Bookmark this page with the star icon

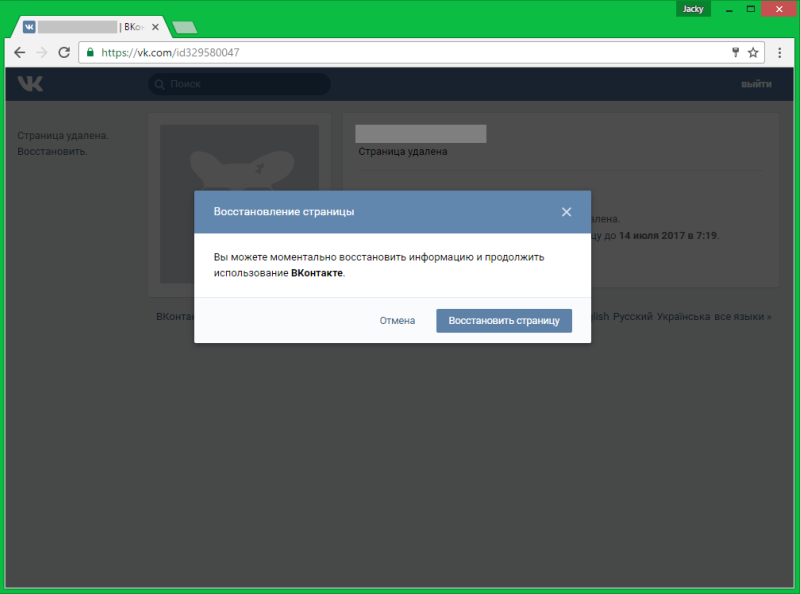point(753,53)
